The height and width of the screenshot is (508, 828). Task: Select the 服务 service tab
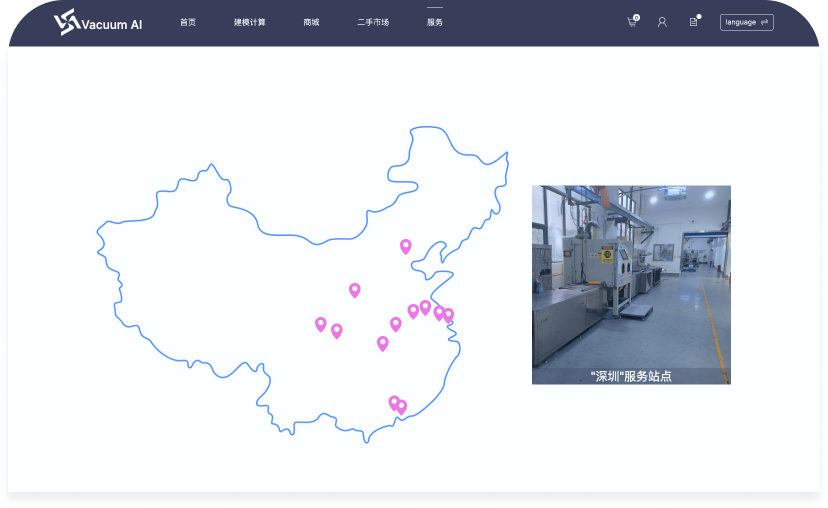point(435,22)
